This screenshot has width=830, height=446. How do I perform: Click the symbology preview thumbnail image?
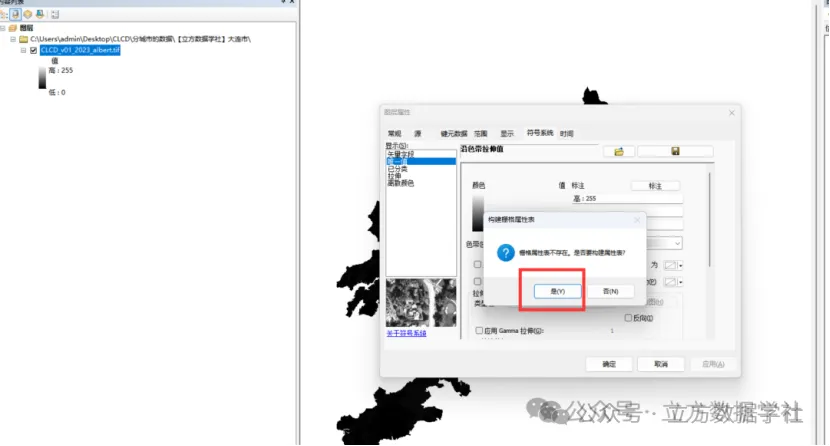(x=421, y=303)
